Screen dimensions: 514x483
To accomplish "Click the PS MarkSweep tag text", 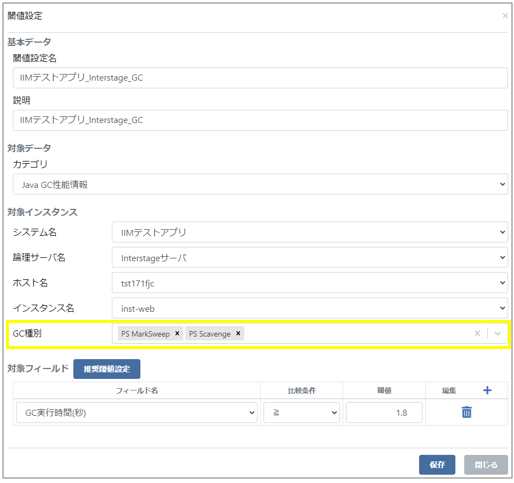I will pyautogui.click(x=145, y=334).
